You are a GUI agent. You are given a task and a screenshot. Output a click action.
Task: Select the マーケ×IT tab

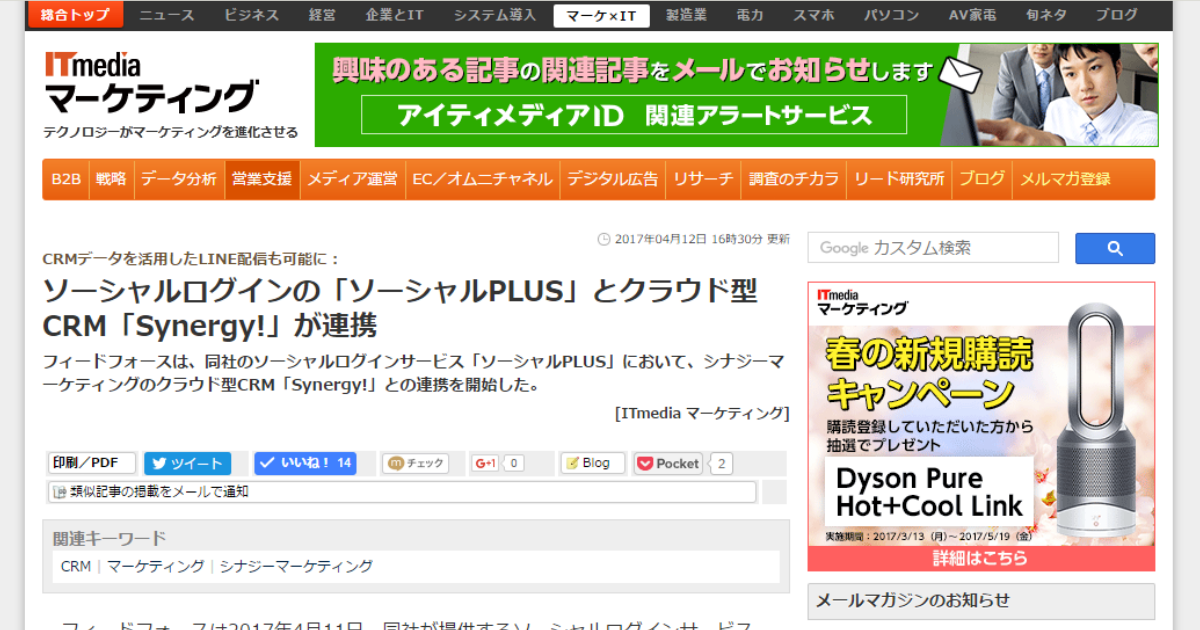coord(601,15)
